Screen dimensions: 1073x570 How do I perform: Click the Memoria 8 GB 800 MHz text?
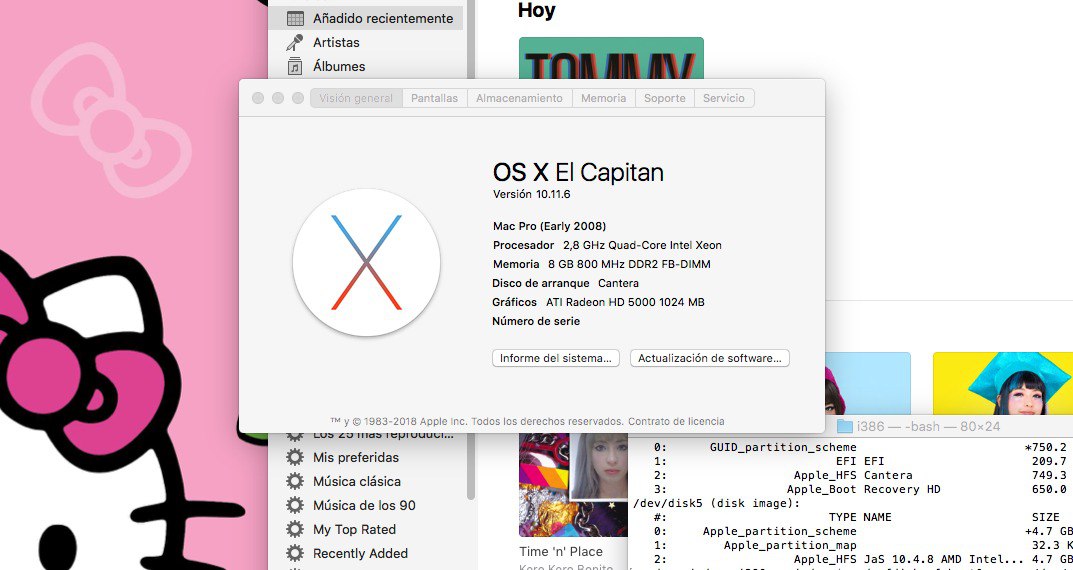[x=602, y=264]
